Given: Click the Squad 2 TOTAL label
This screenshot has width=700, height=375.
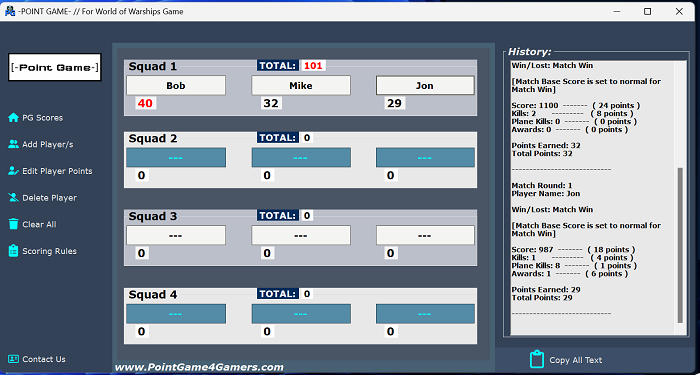Looking at the screenshot, I should coord(278,138).
